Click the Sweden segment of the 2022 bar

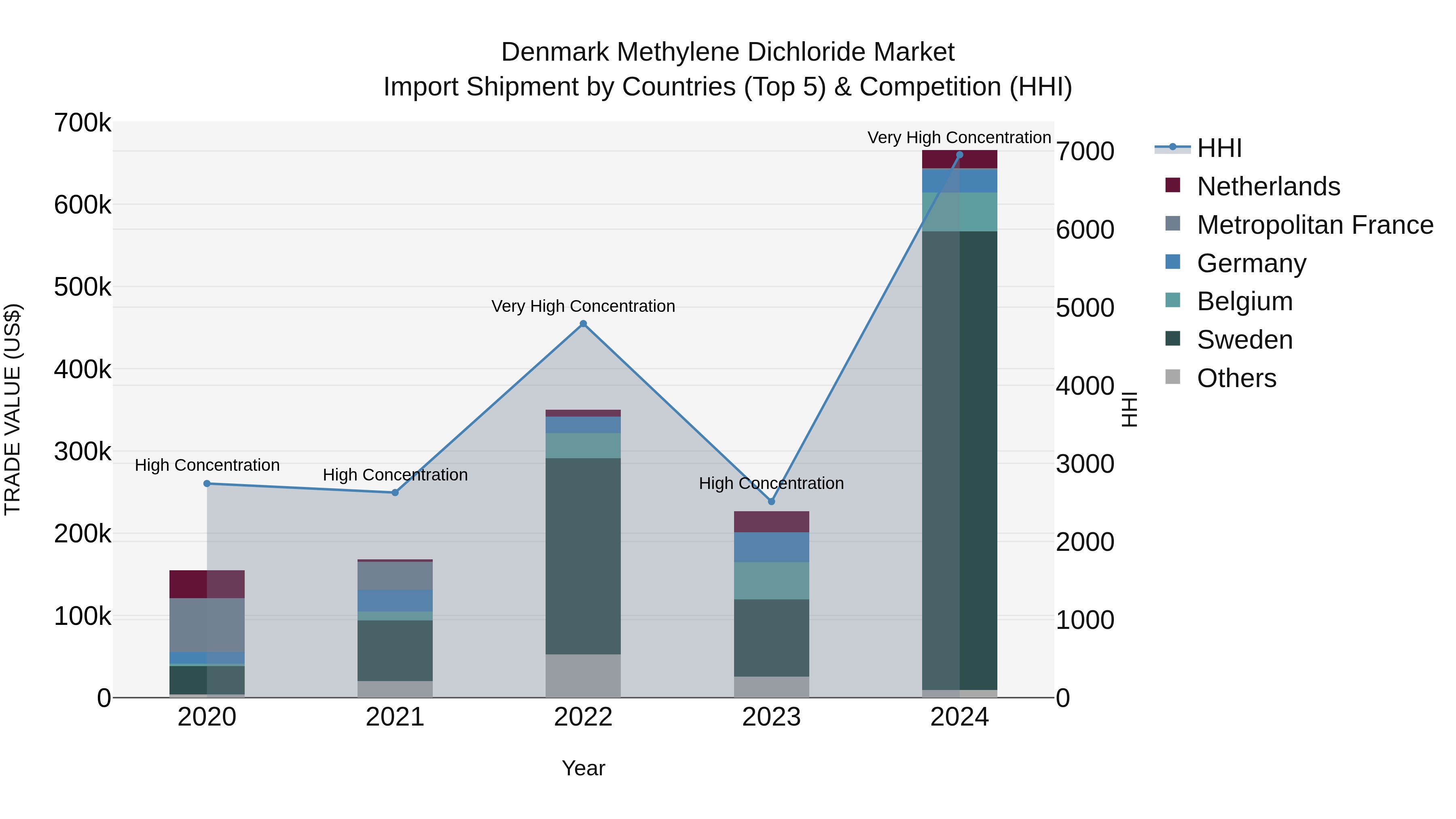click(x=583, y=556)
